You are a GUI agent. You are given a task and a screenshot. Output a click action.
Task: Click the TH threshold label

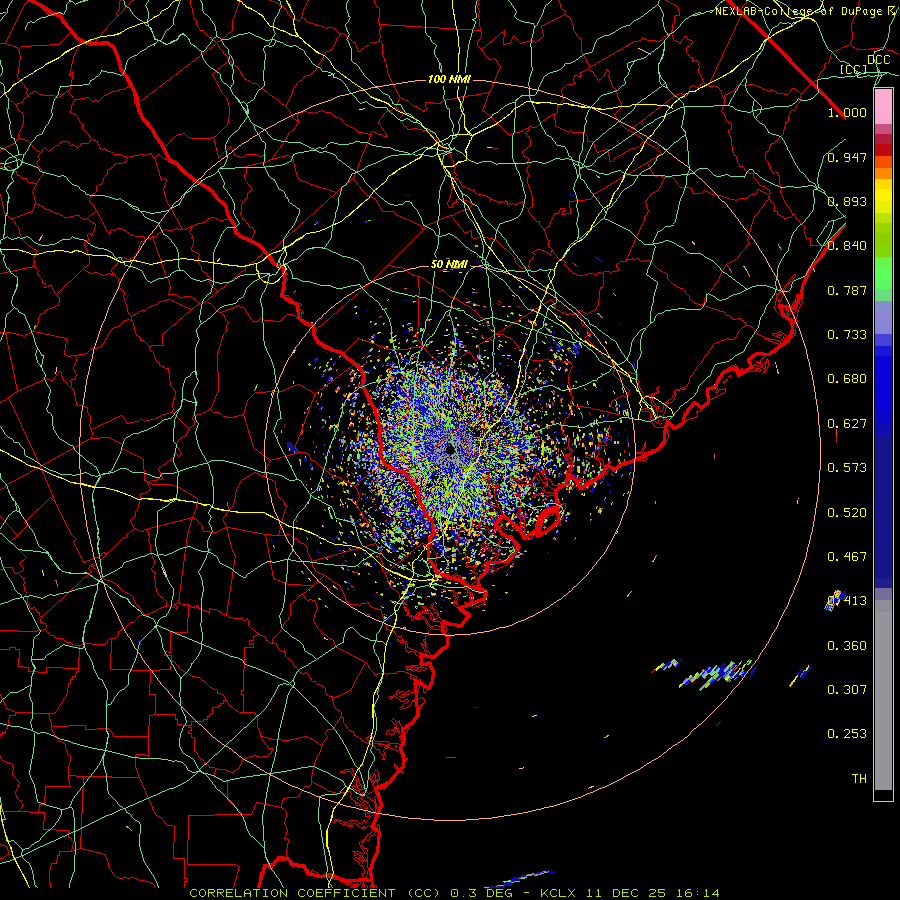[x=859, y=779]
